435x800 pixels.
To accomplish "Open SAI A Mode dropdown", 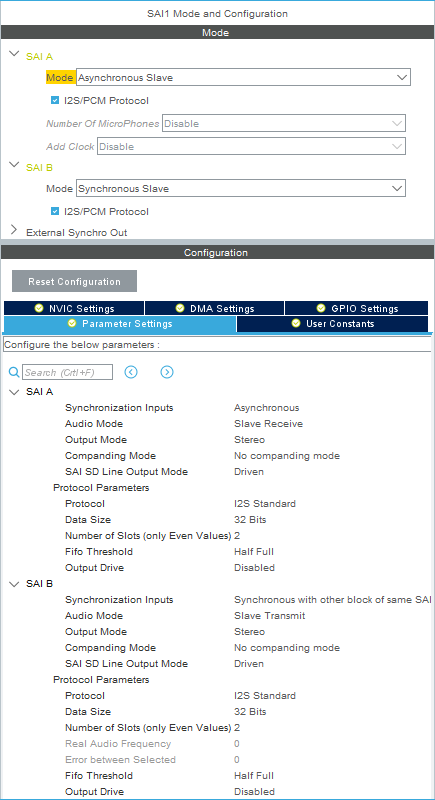I will [243, 78].
